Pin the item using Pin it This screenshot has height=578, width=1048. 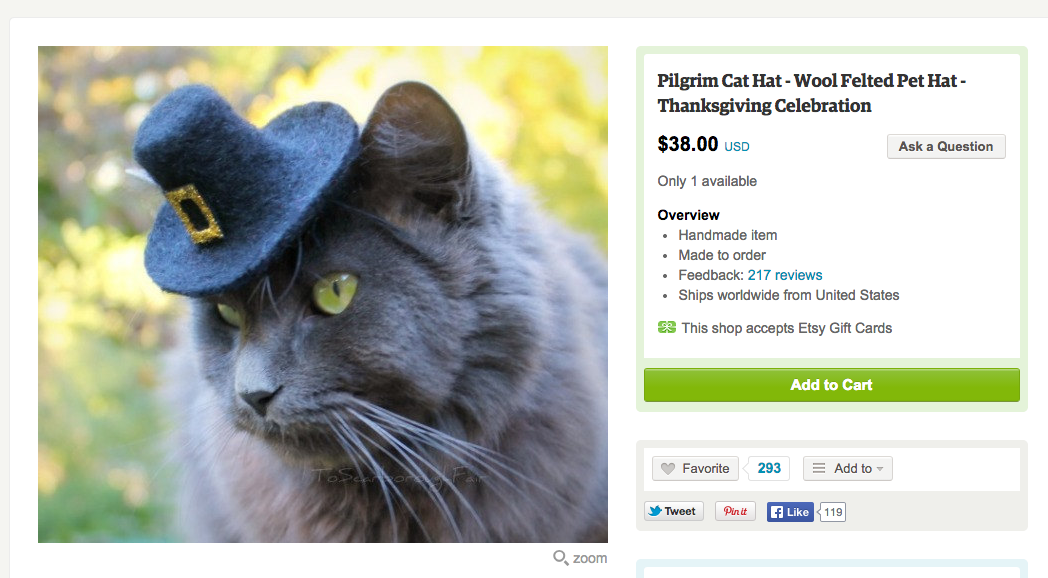[735, 511]
